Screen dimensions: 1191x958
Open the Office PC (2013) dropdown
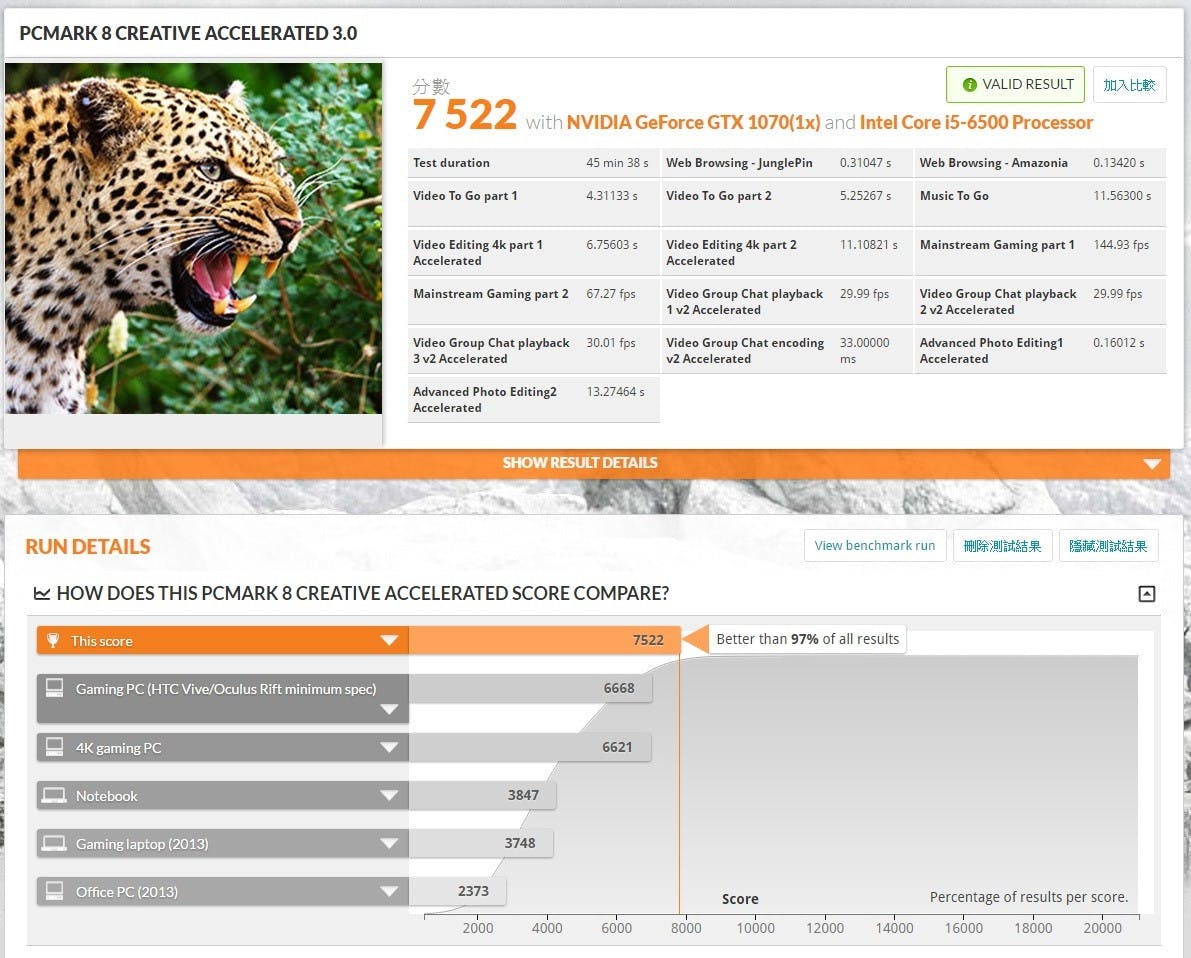[x=389, y=892]
